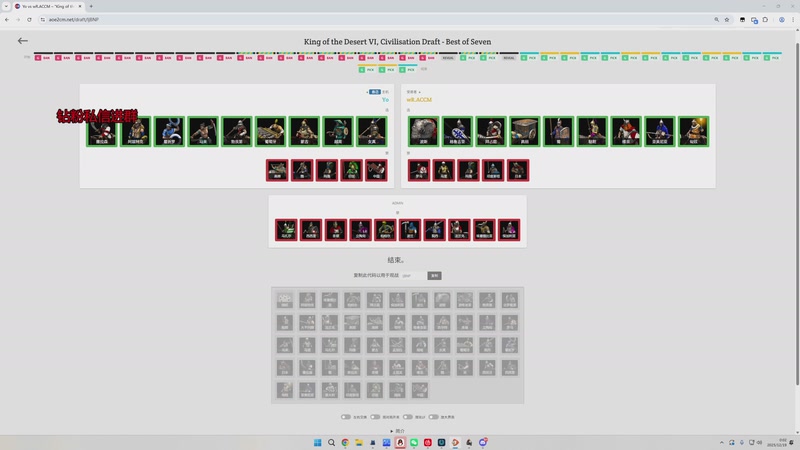Click the Yo player name
Viewport: 800px width, 450px height.
[385, 99]
